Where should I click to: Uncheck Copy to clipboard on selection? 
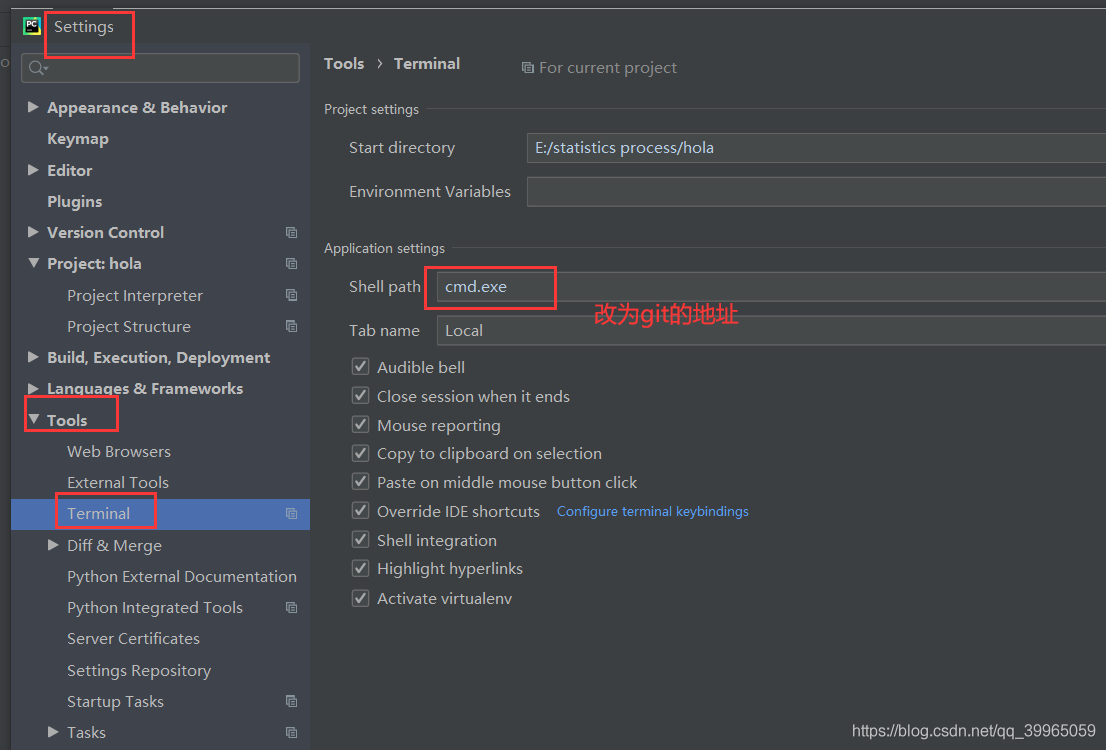(x=361, y=453)
